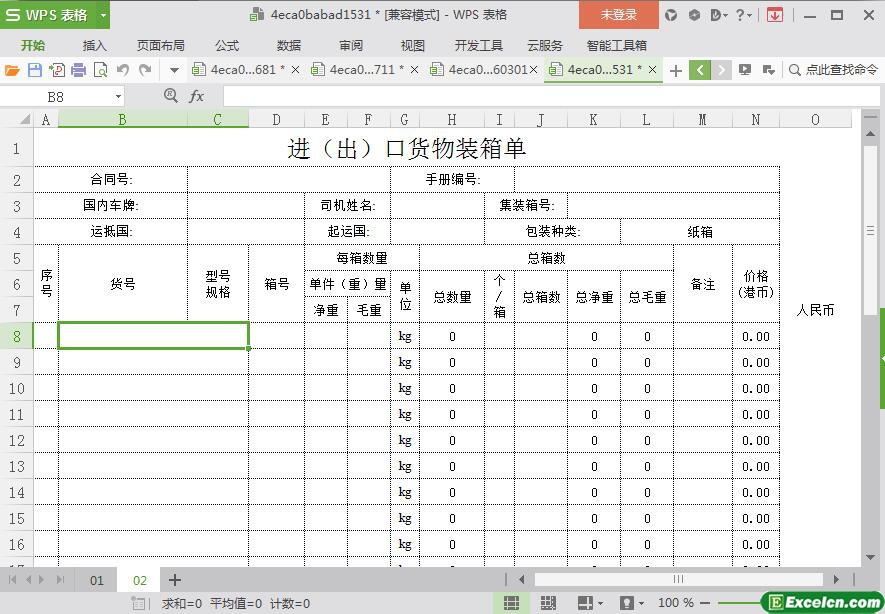Open the Help question mark dropdown
The width and height of the screenshot is (885, 614).
743,15
